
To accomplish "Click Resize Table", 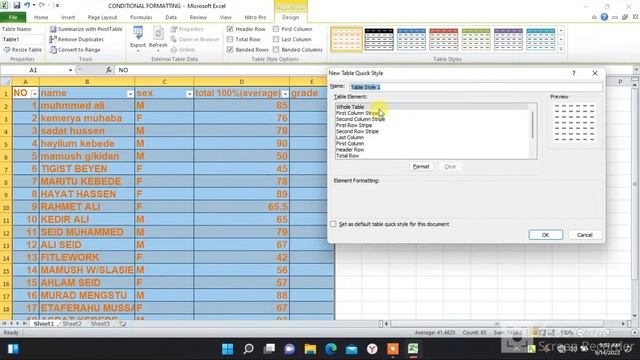I will [x=22, y=49].
